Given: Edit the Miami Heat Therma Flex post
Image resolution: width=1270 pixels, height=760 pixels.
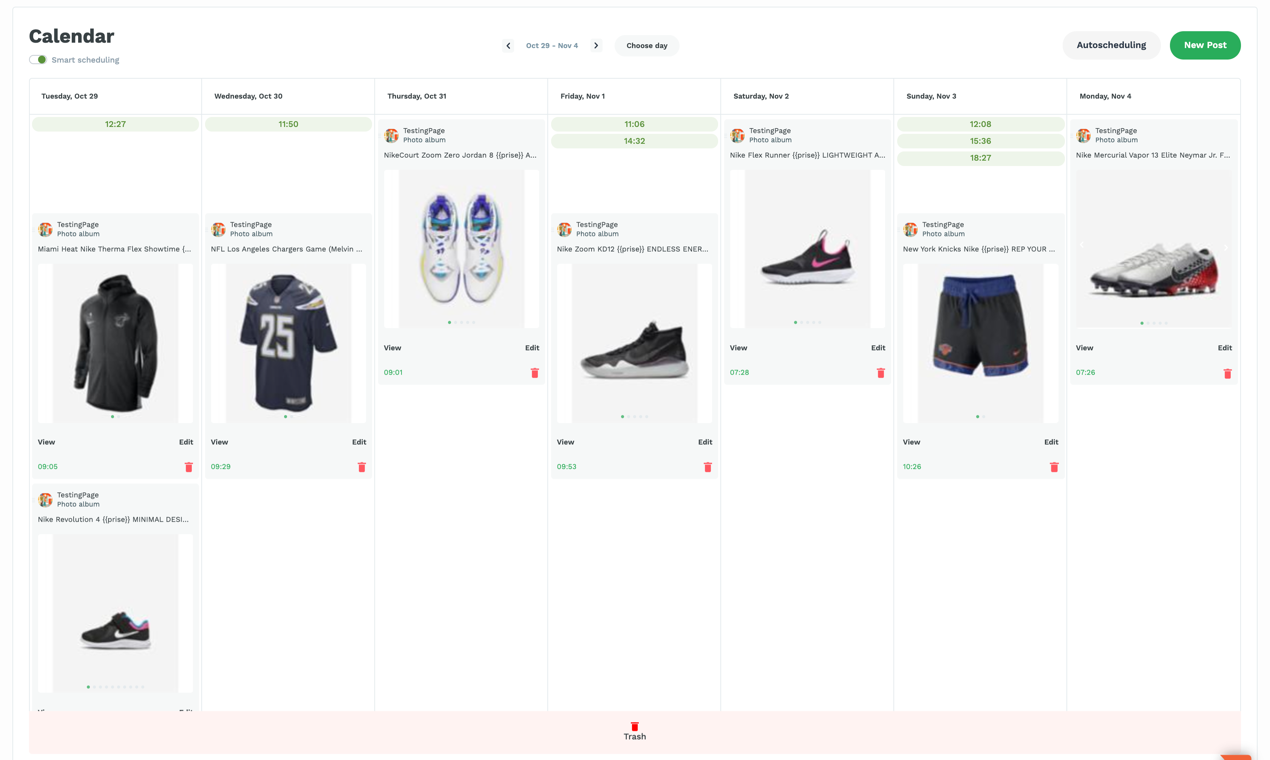Looking at the screenshot, I should click(186, 442).
